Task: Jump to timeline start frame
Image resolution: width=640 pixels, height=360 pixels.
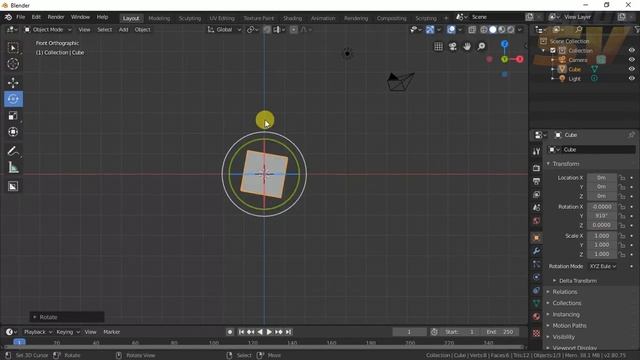Action: coord(241,332)
